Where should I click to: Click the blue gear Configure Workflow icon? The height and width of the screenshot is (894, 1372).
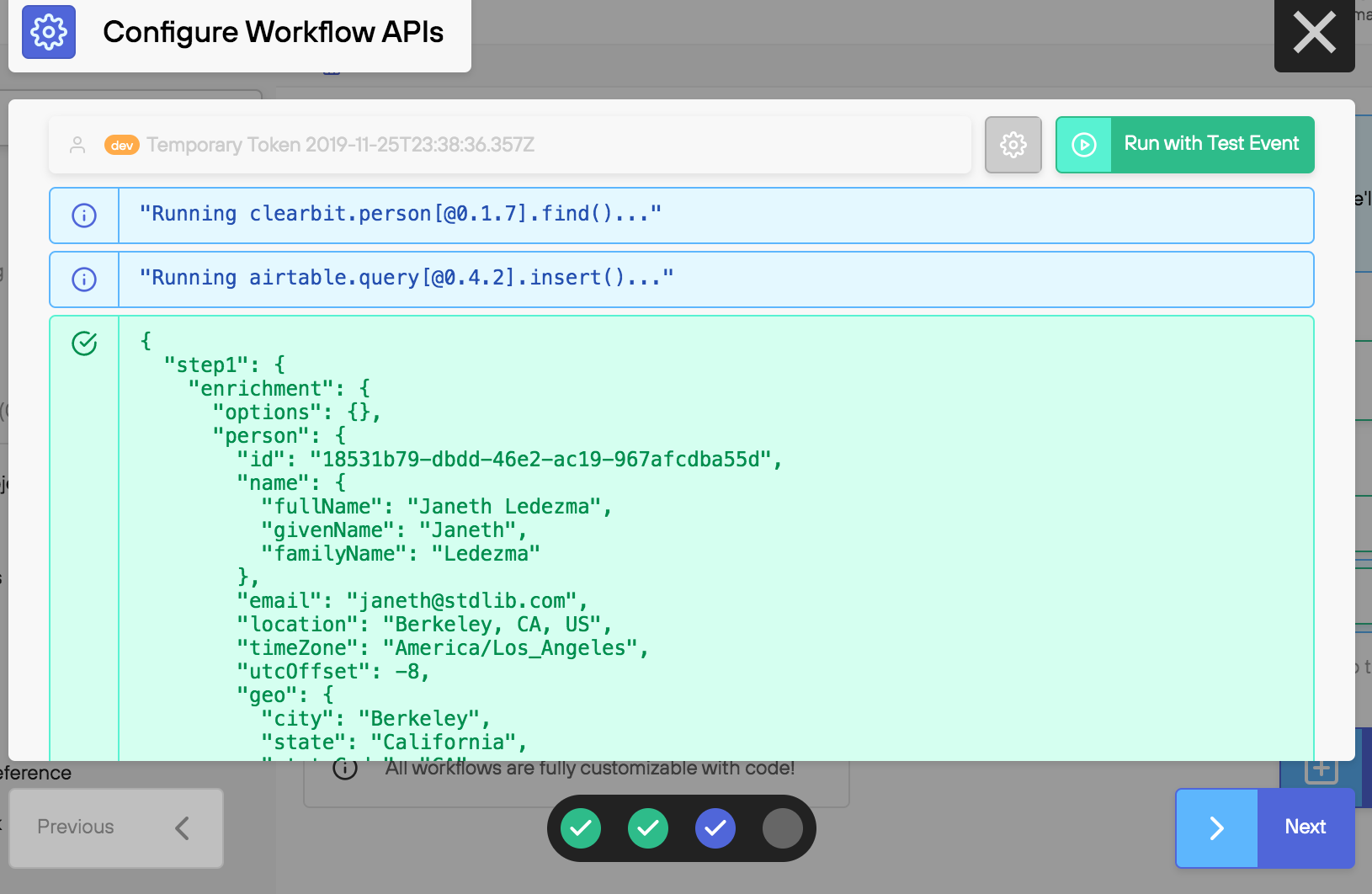coord(49,32)
